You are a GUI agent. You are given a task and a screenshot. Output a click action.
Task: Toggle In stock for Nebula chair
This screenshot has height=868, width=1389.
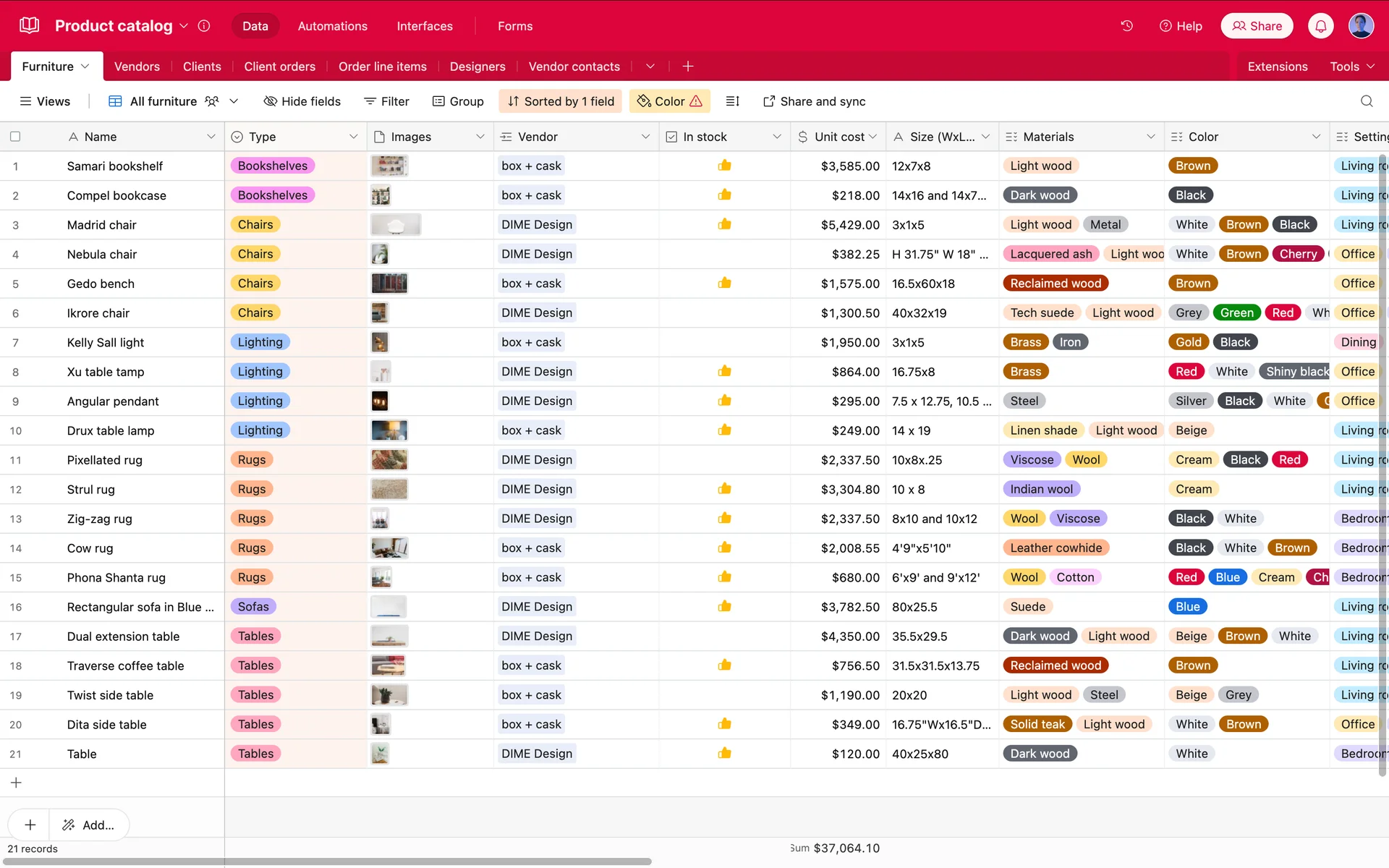pyautogui.click(x=724, y=255)
